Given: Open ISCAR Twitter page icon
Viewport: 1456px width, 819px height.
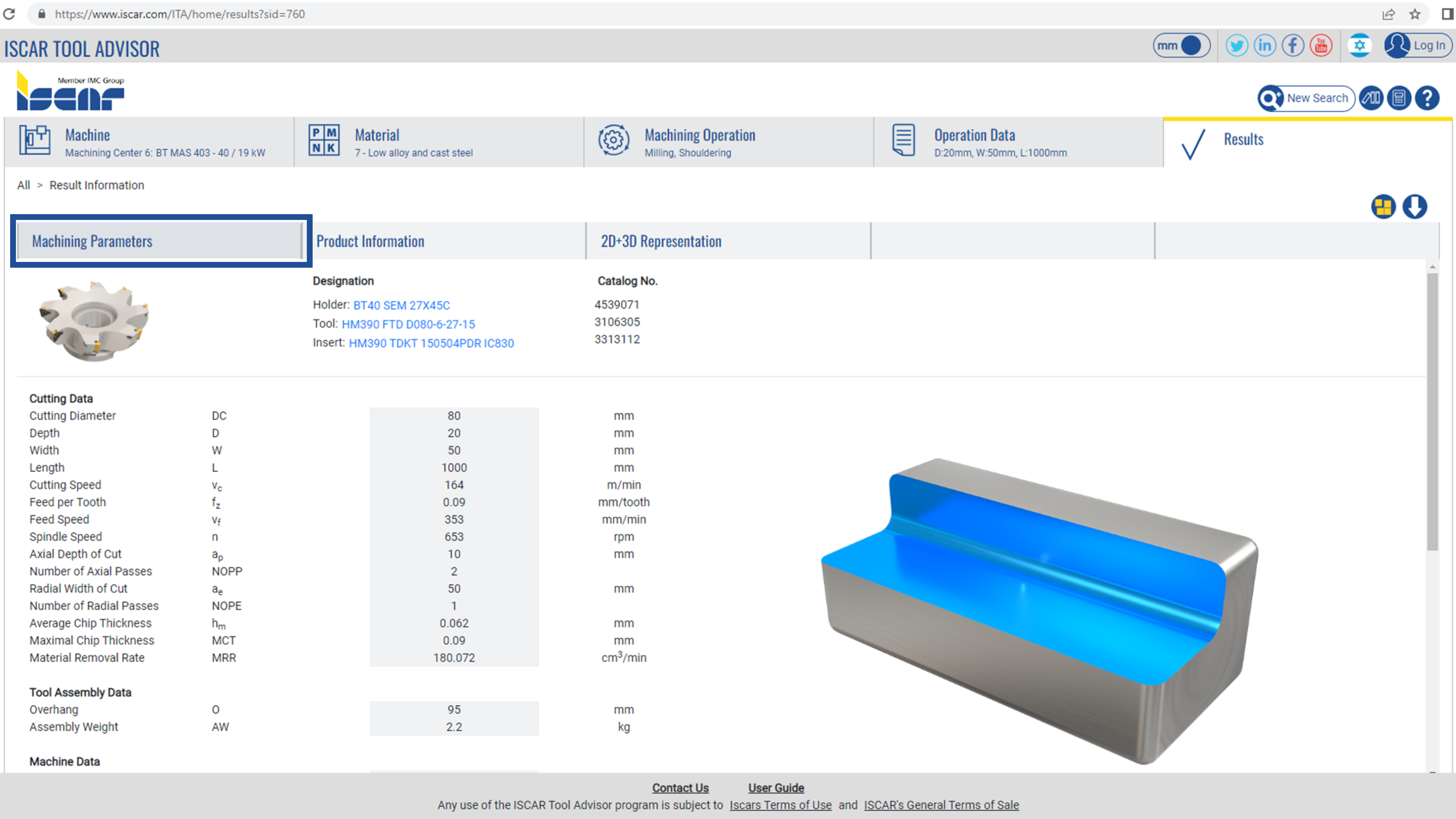Looking at the screenshot, I should 1237,45.
